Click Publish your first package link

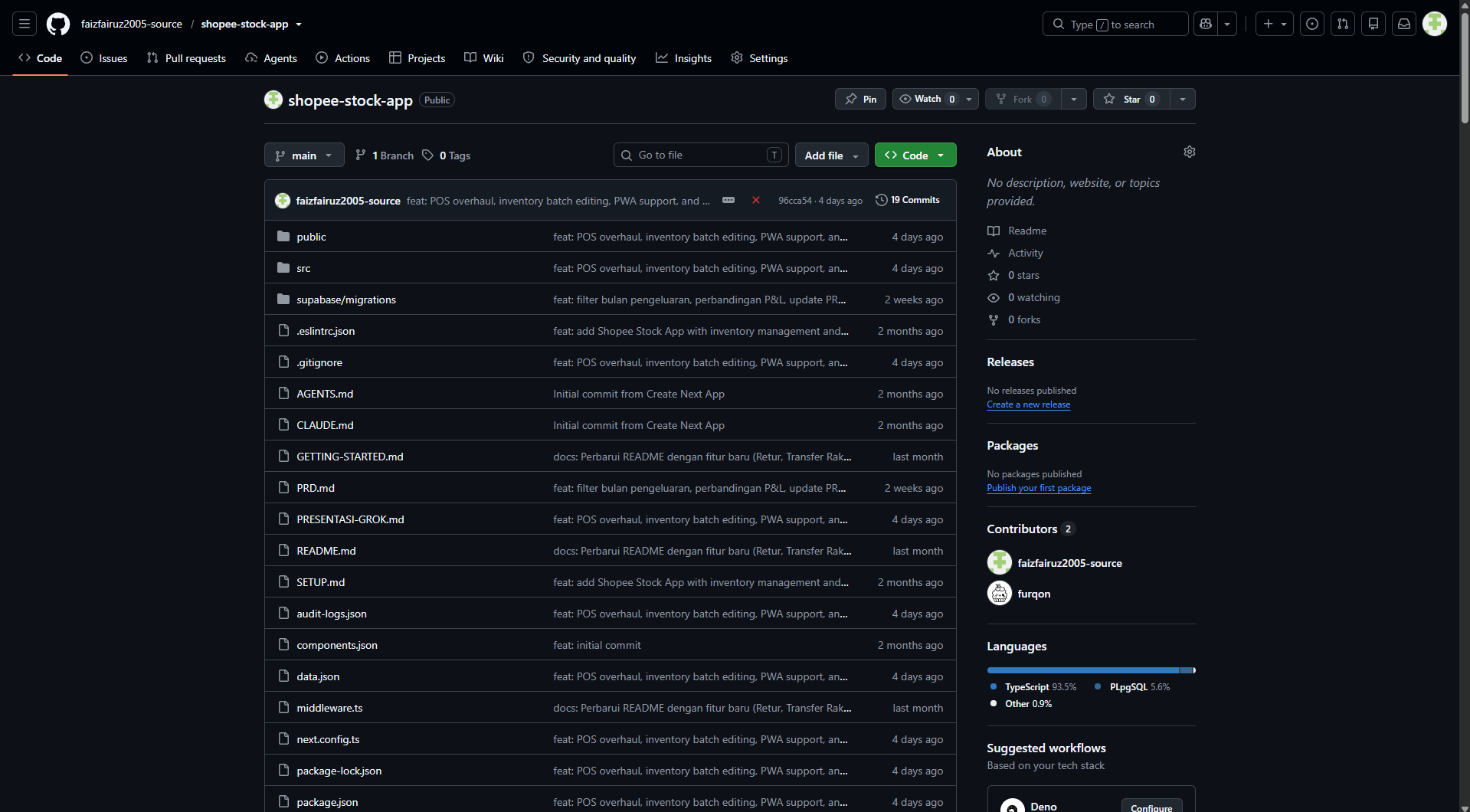click(x=1039, y=488)
